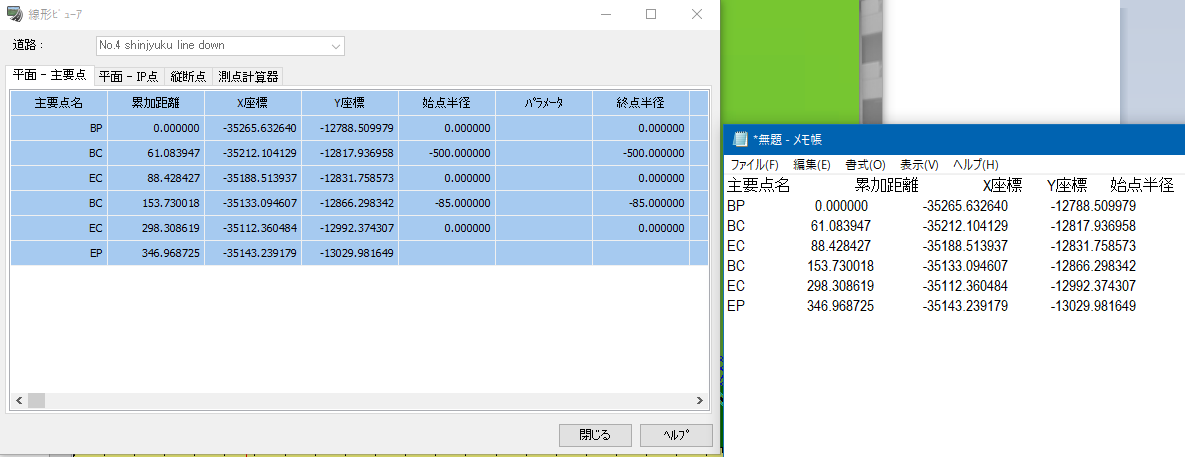Screen dimensions: 1185x457
Task: Select cell -12992.374307 in the table
Action: (350, 228)
